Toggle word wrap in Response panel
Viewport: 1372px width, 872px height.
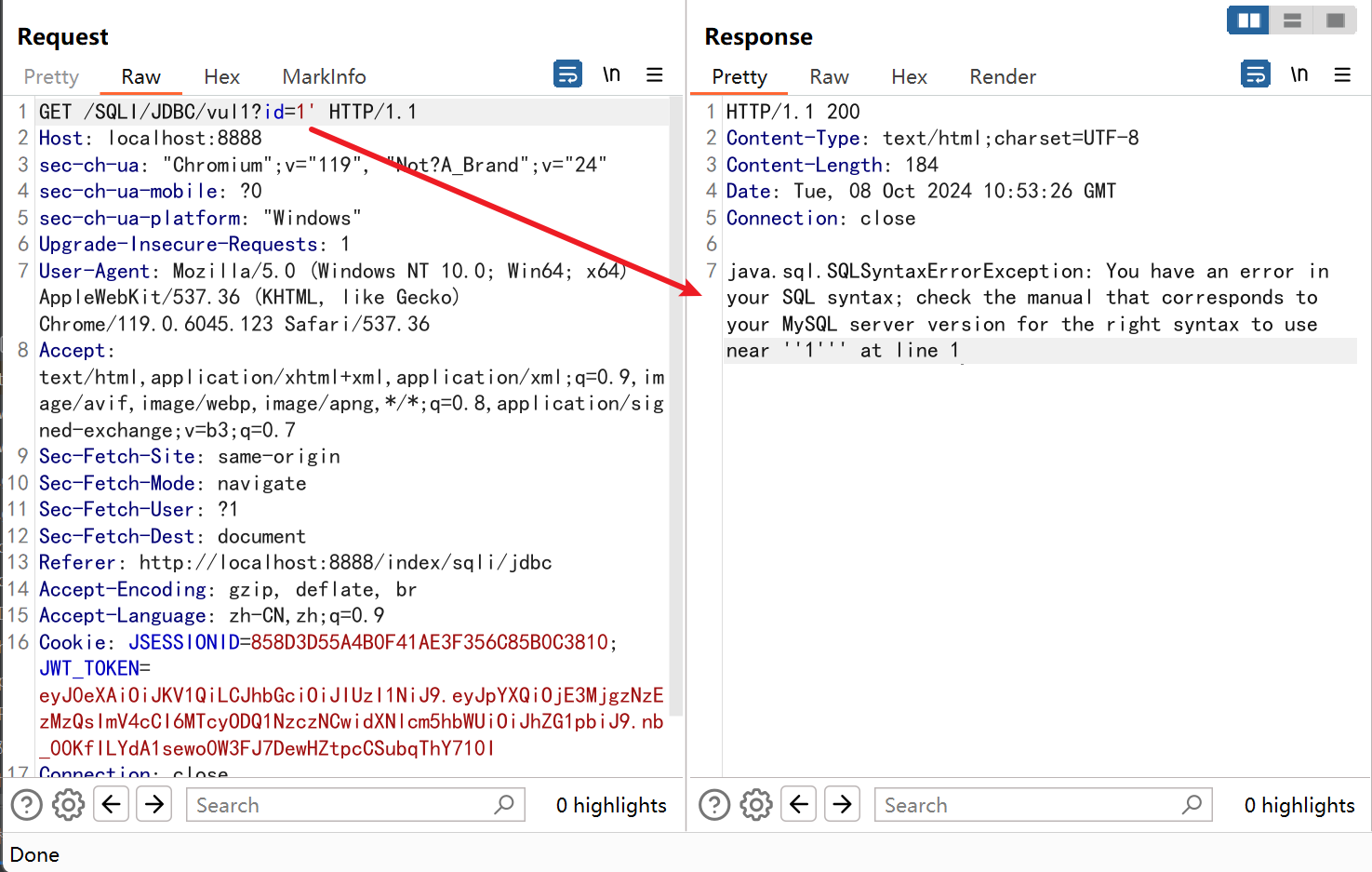point(1256,74)
